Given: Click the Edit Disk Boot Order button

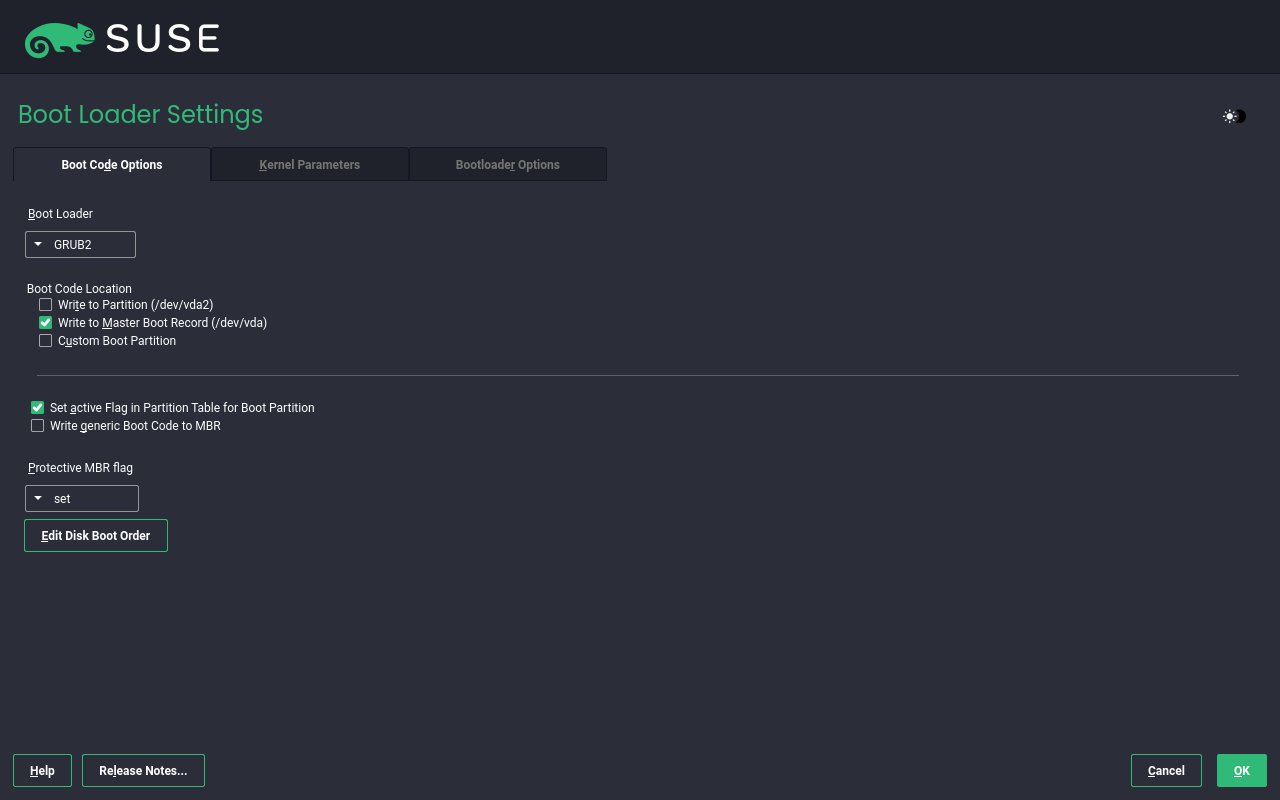Looking at the screenshot, I should click(96, 536).
